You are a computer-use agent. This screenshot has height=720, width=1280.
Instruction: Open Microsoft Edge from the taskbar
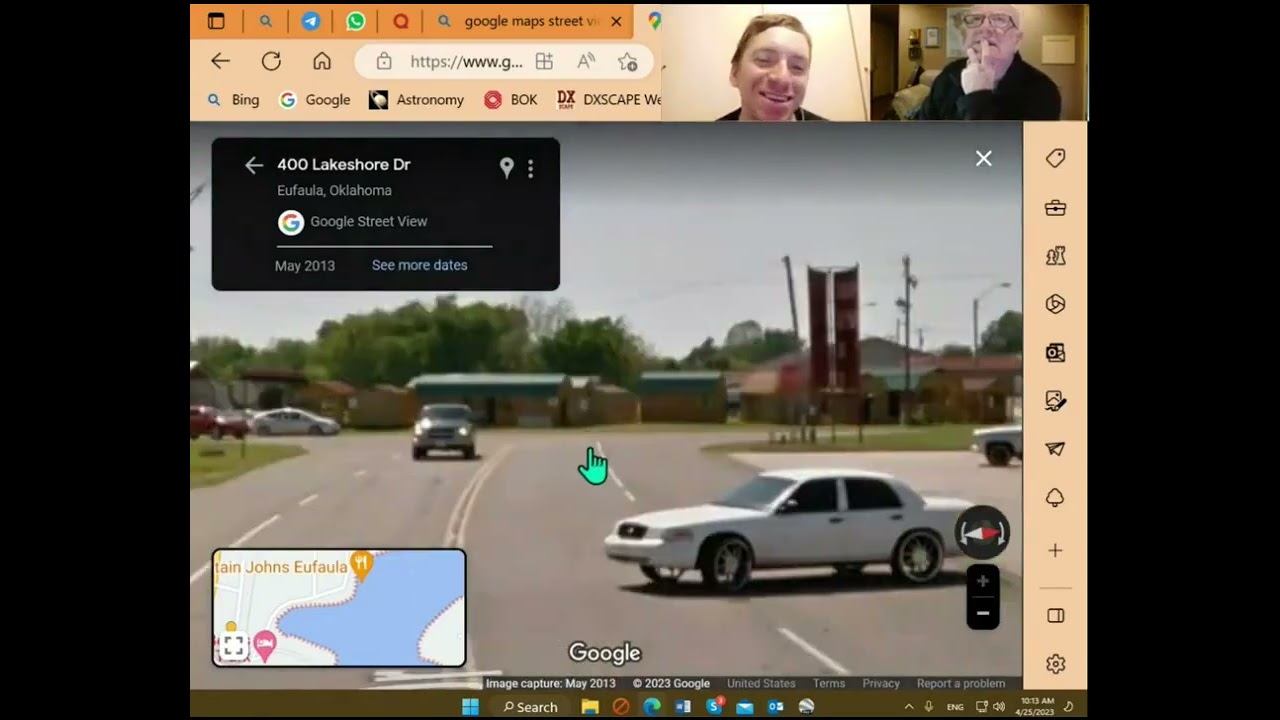(x=652, y=707)
